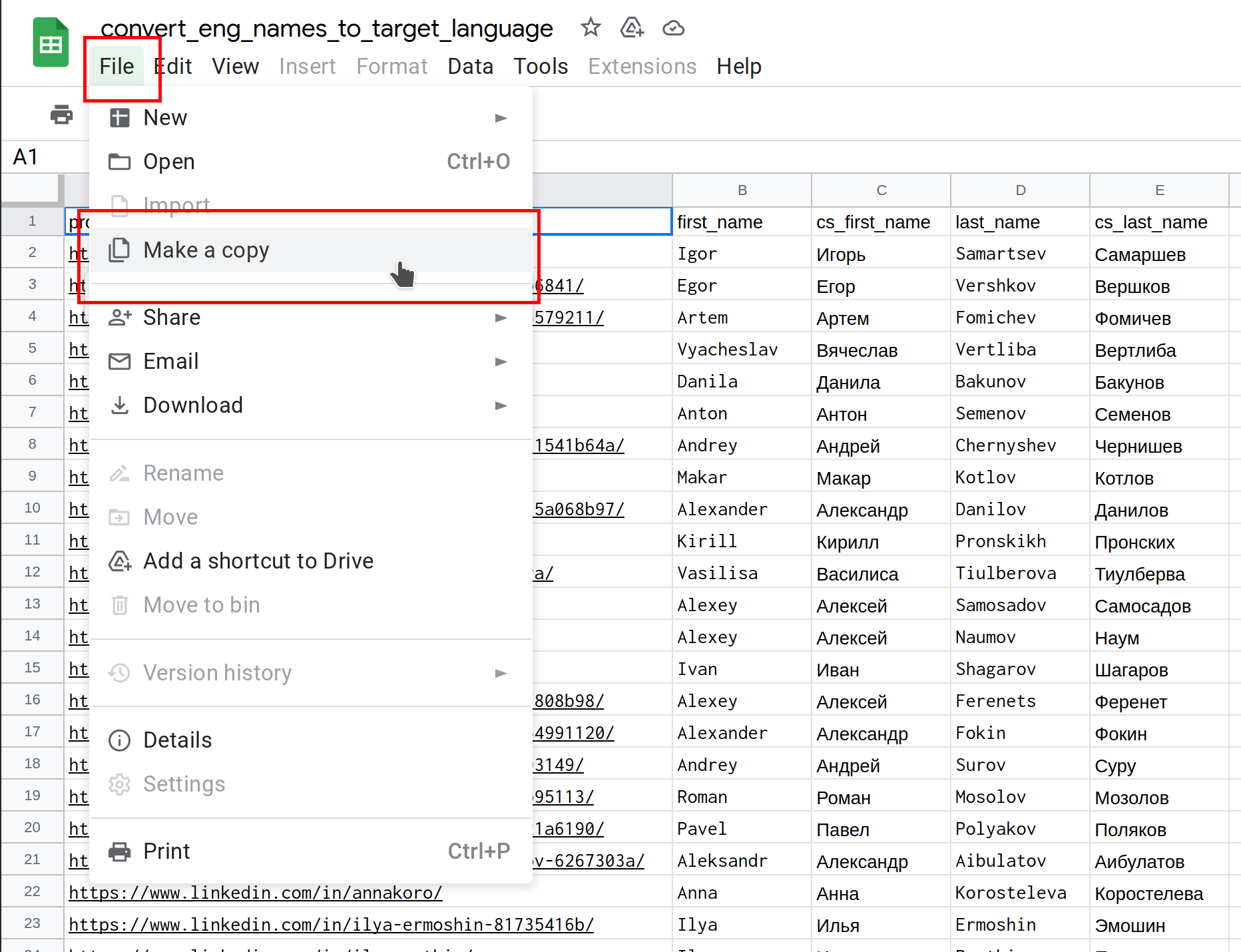Expand the Email submenu
1241x952 pixels.
tap(501, 361)
